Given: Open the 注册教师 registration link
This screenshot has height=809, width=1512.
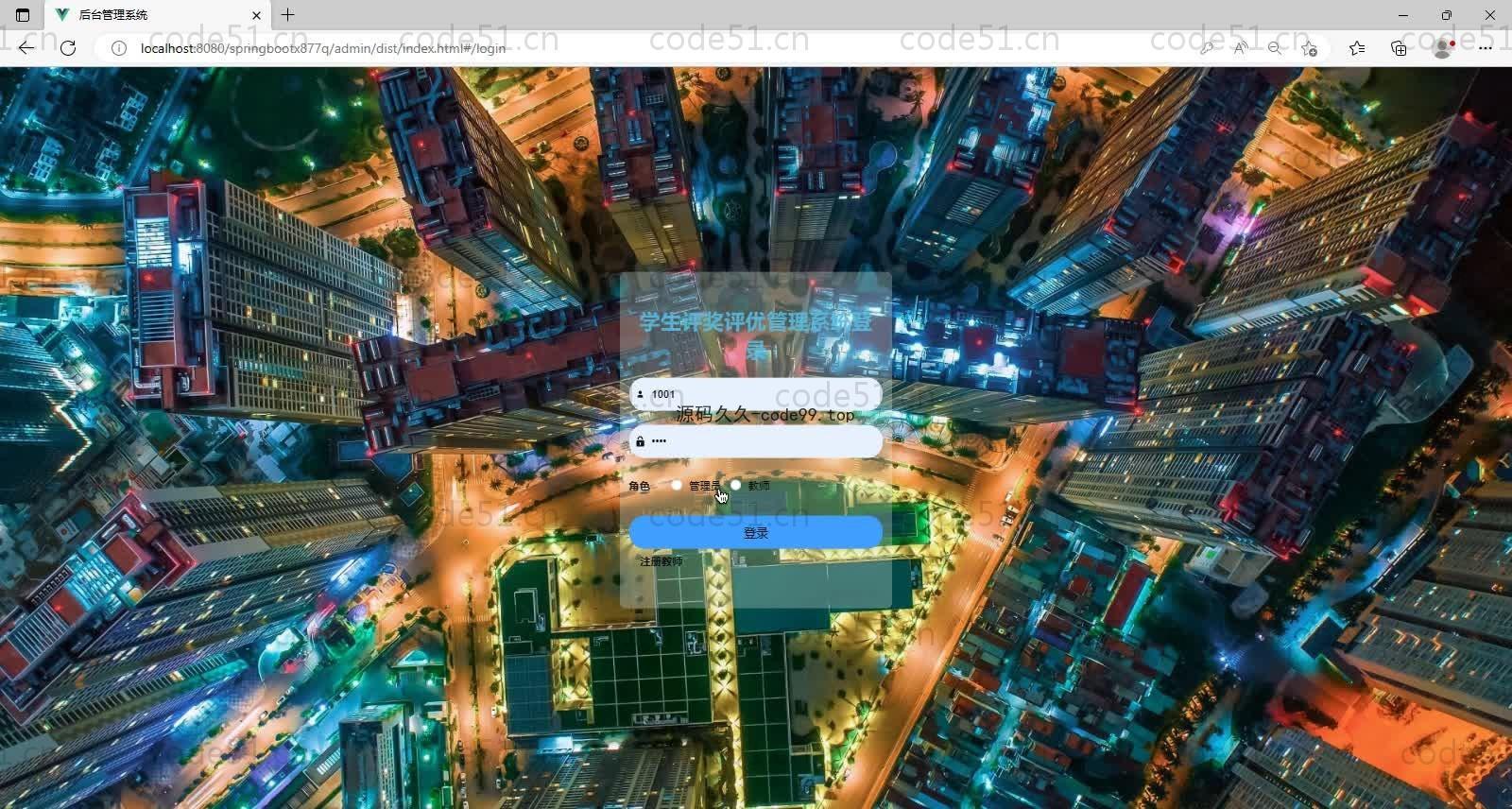Looking at the screenshot, I should pyautogui.click(x=661, y=561).
